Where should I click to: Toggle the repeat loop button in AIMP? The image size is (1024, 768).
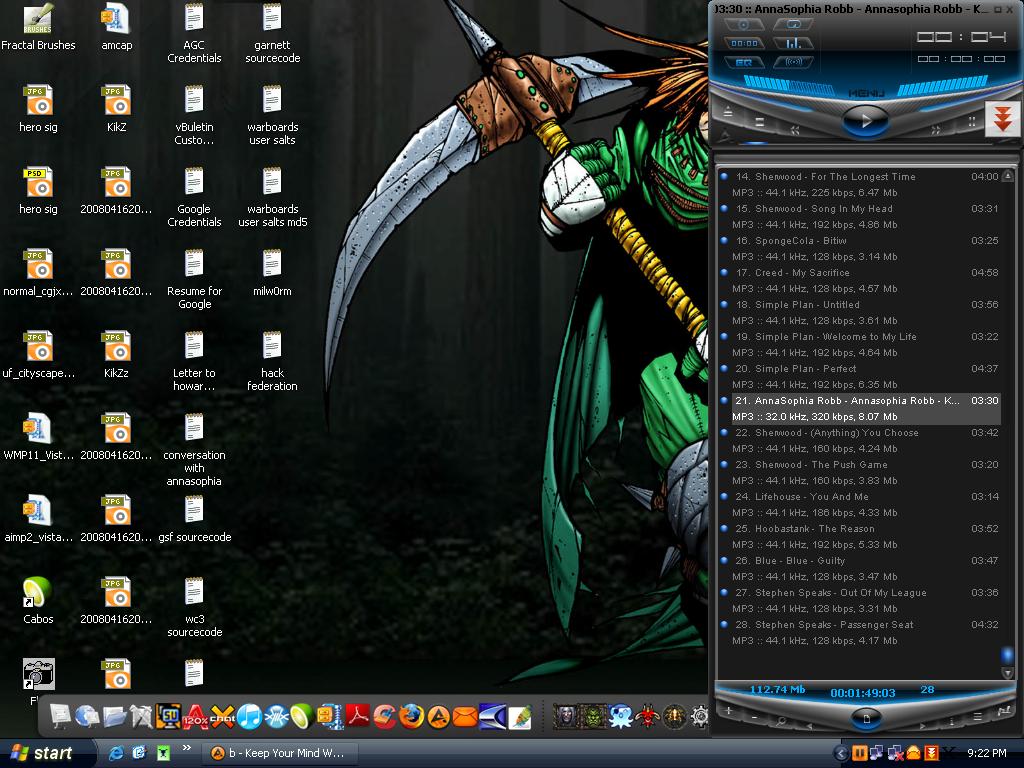793,24
